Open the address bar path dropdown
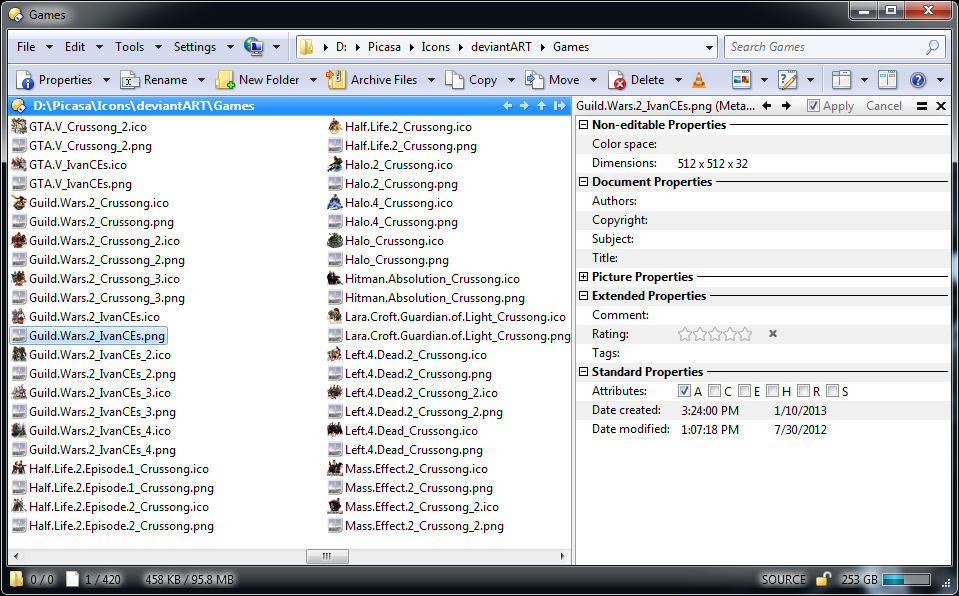The image size is (959, 596). 709,47
